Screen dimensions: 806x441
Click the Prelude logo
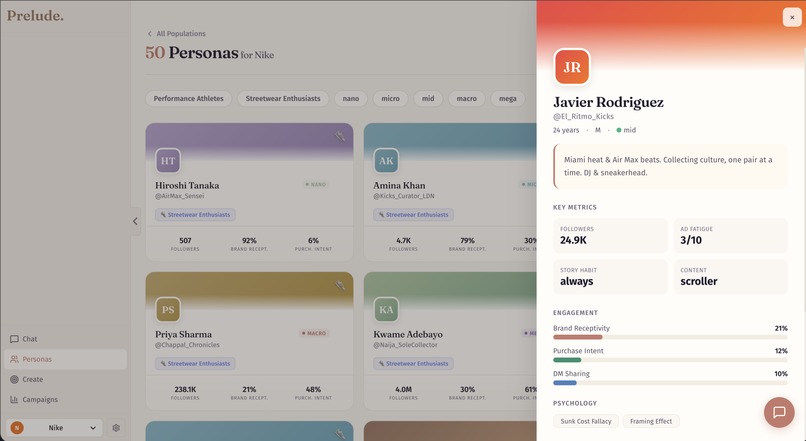click(35, 16)
